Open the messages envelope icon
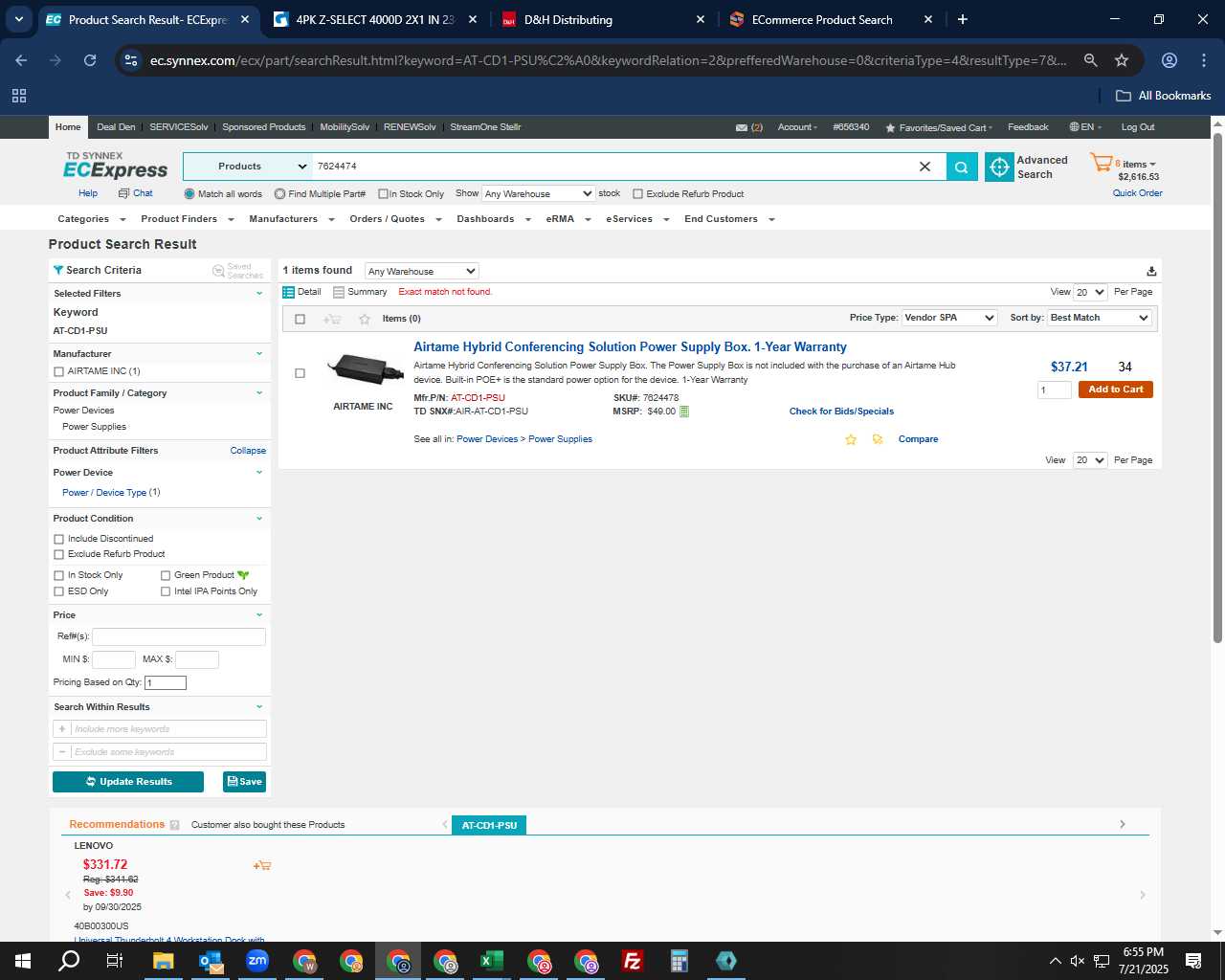 click(742, 127)
